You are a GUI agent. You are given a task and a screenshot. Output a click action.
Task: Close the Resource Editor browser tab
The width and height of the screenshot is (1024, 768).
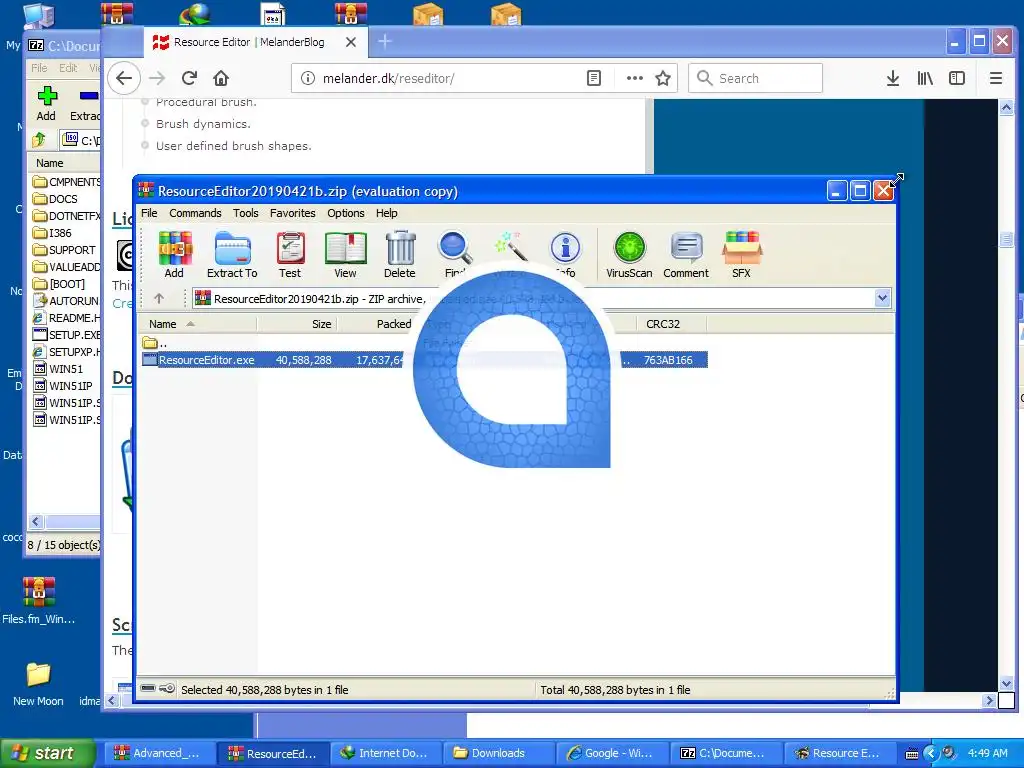point(351,42)
